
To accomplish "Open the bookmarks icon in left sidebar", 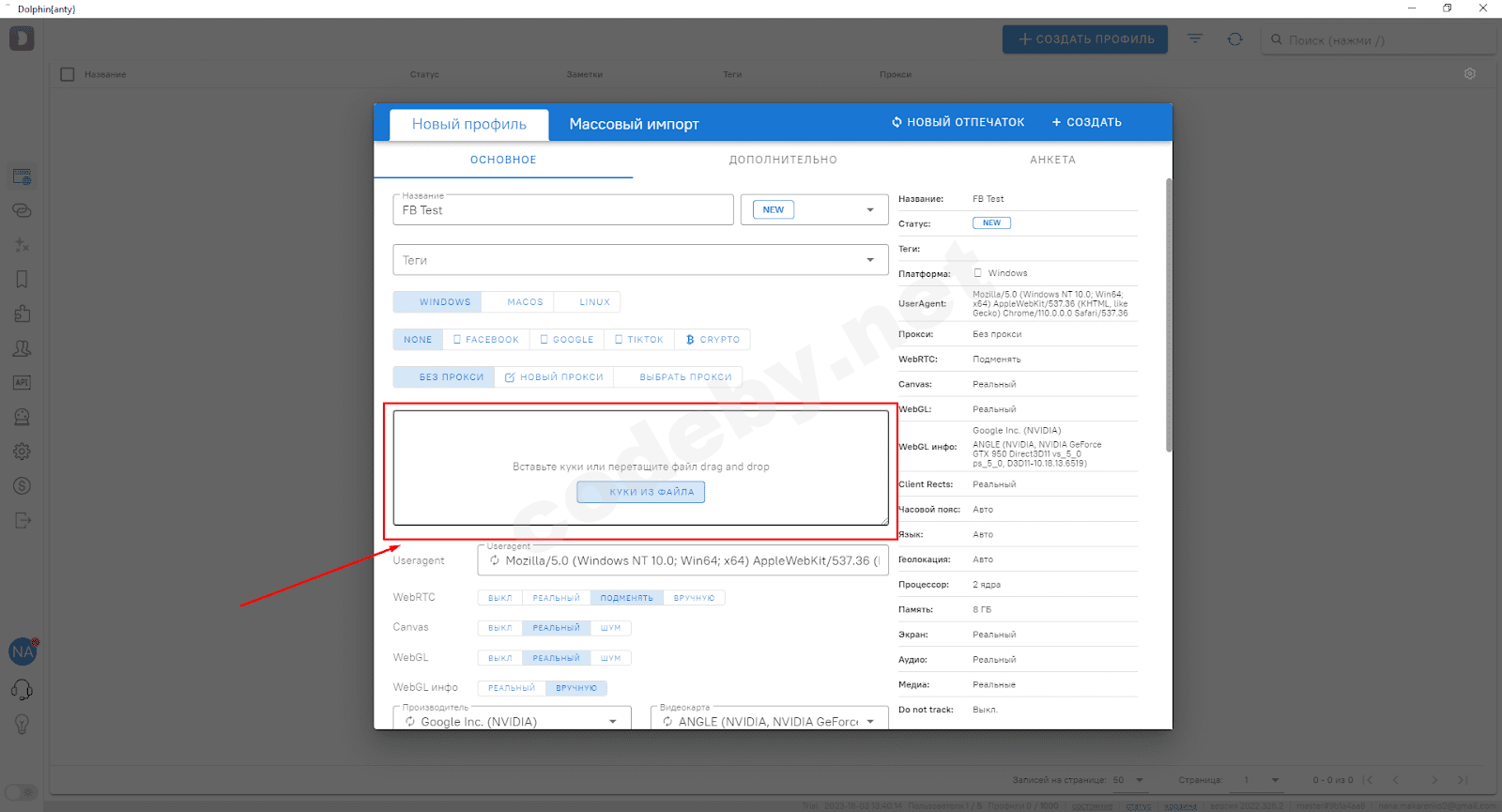I will [22, 279].
